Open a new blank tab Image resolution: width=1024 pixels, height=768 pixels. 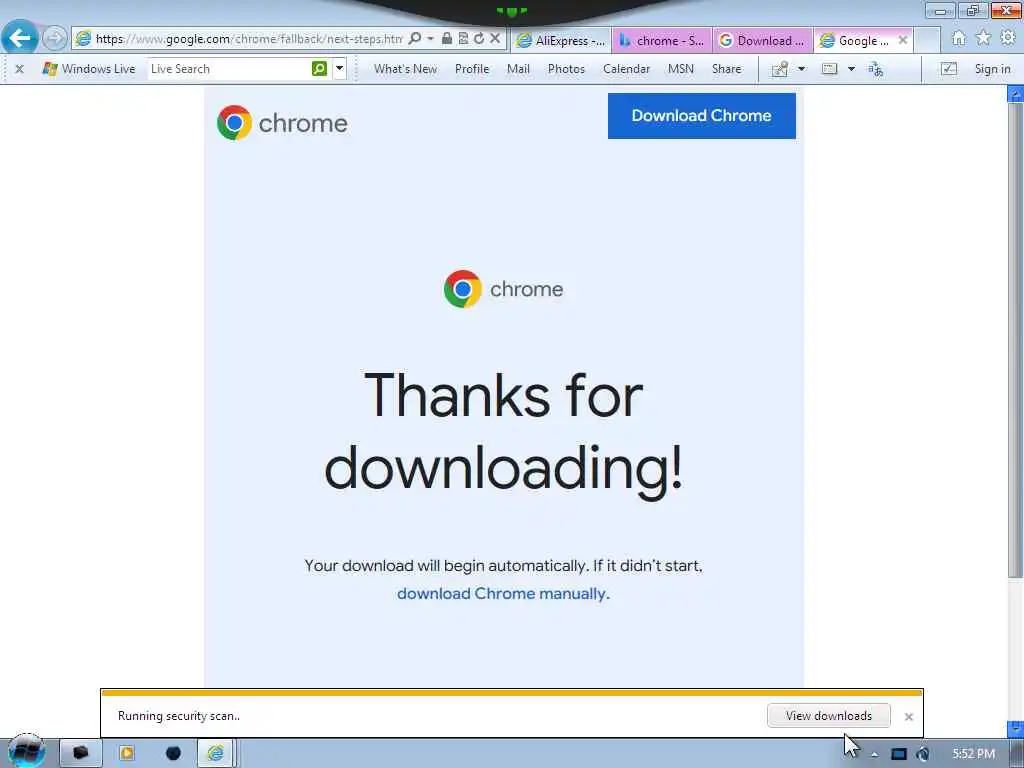[927, 40]
